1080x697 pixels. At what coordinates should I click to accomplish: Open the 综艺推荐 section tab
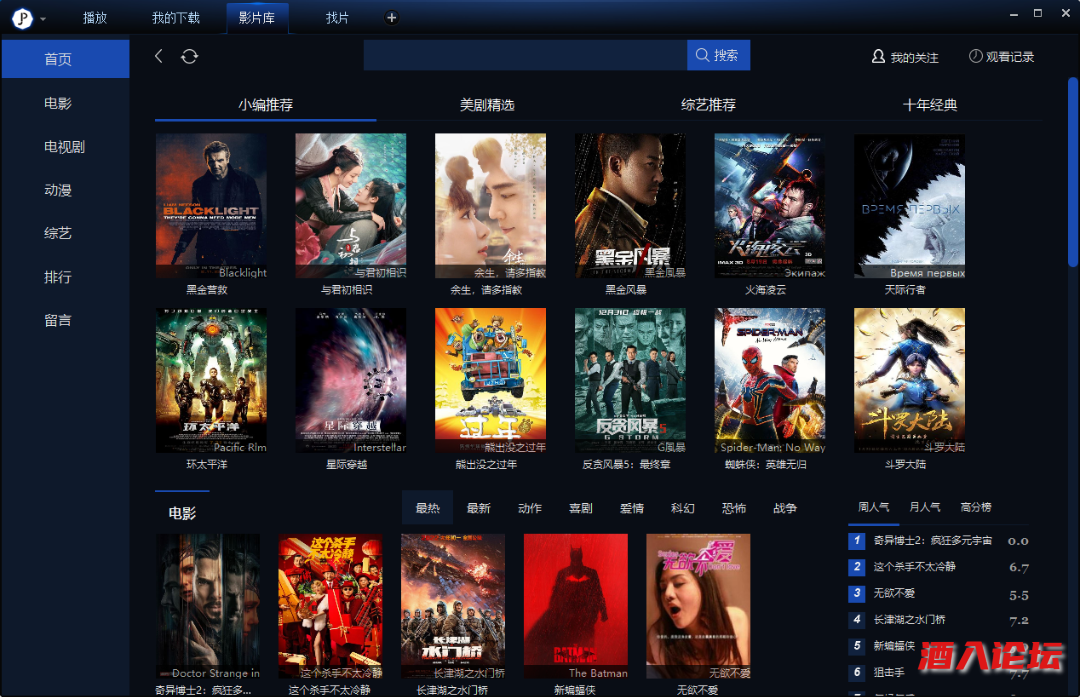(708, 105)
